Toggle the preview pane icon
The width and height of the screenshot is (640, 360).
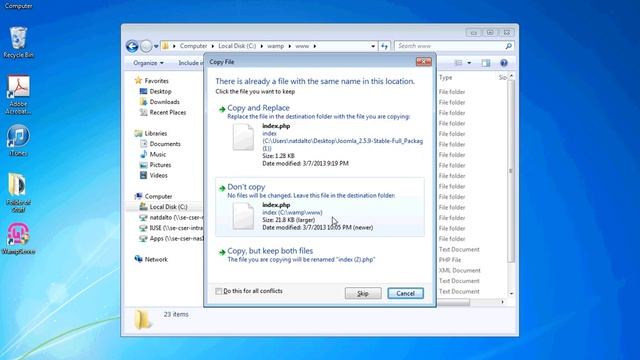pyautogui.click(x=486, y=63)
